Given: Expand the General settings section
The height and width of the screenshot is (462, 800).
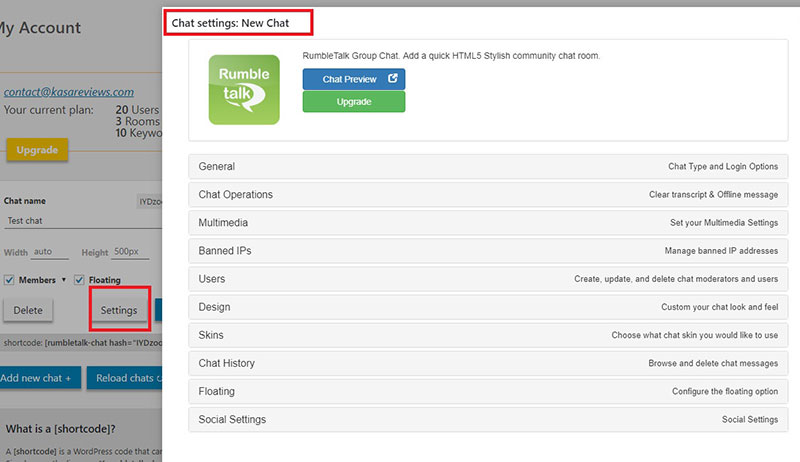Looking at the screenshot, I should (488, 166).
